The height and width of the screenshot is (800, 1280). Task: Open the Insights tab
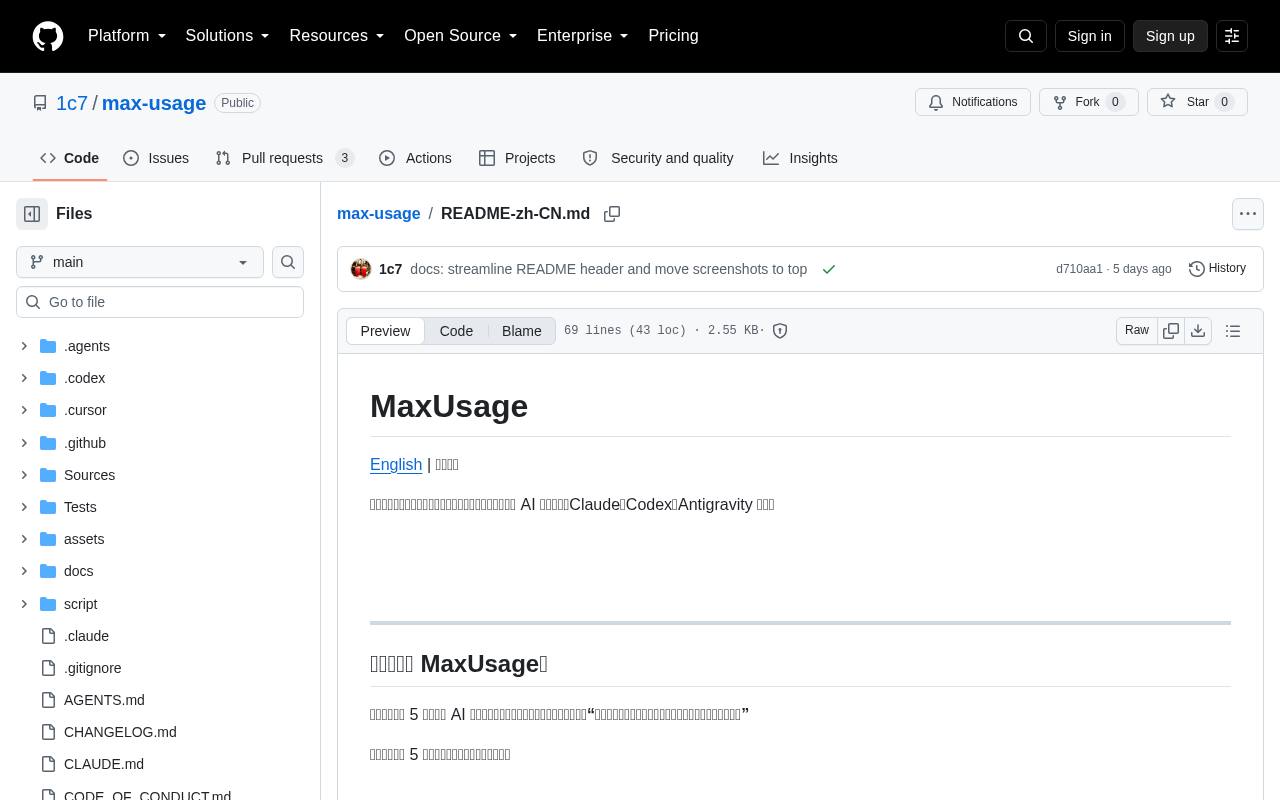(800, 158)
